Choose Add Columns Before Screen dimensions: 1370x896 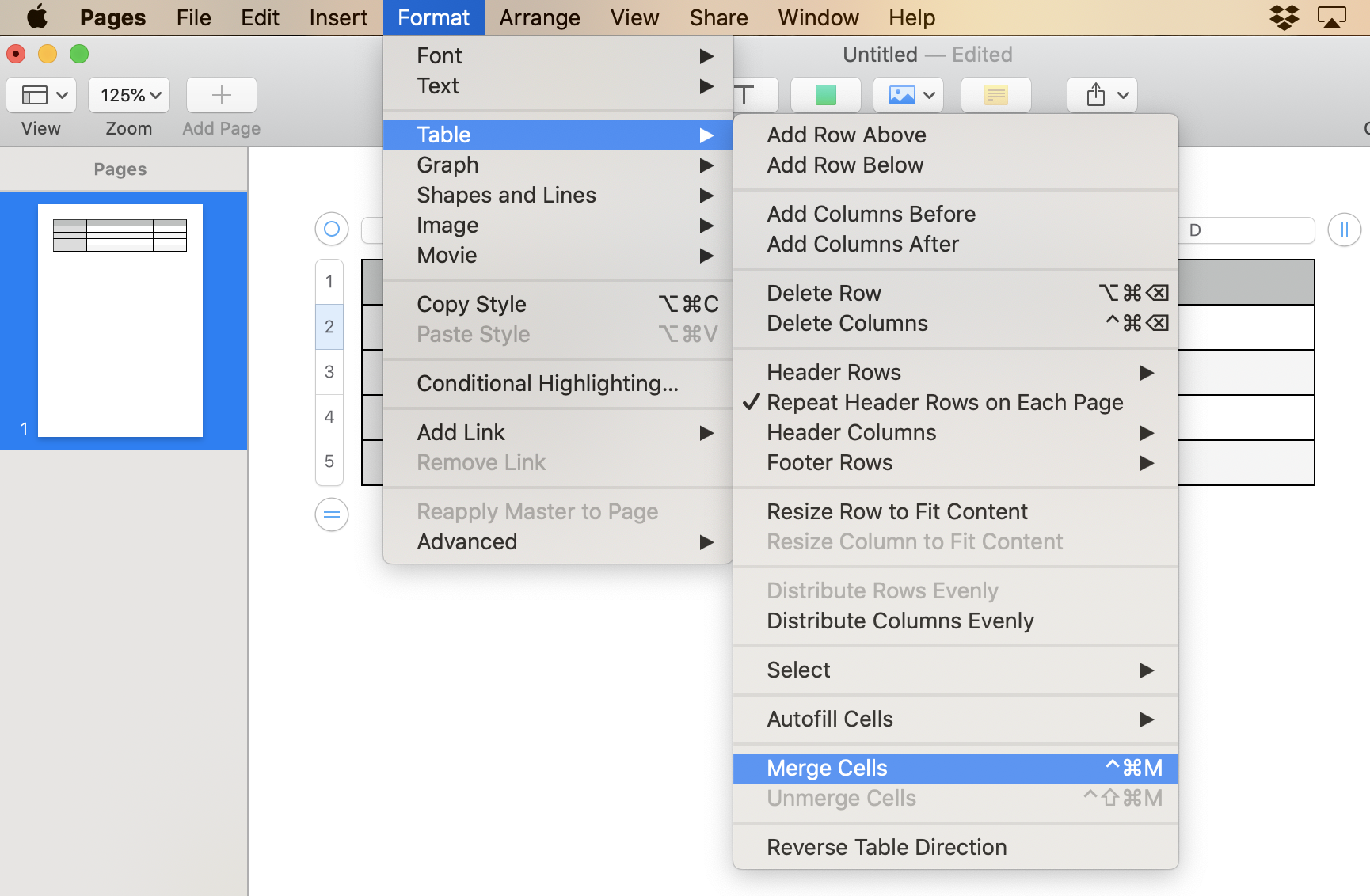click(x=956, y=214)
